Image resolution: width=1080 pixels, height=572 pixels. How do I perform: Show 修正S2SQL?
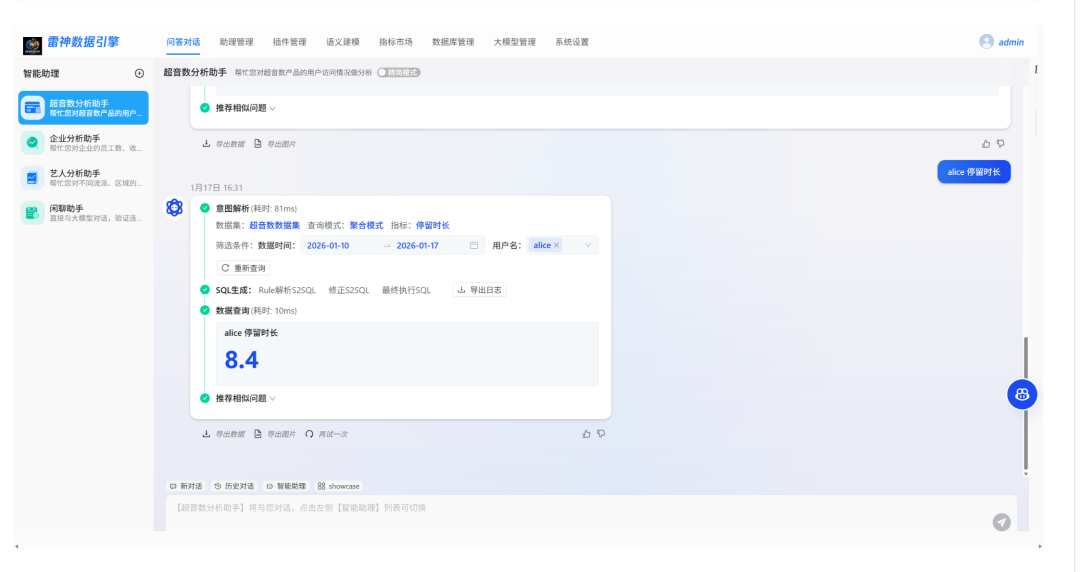tap(349, 290)
